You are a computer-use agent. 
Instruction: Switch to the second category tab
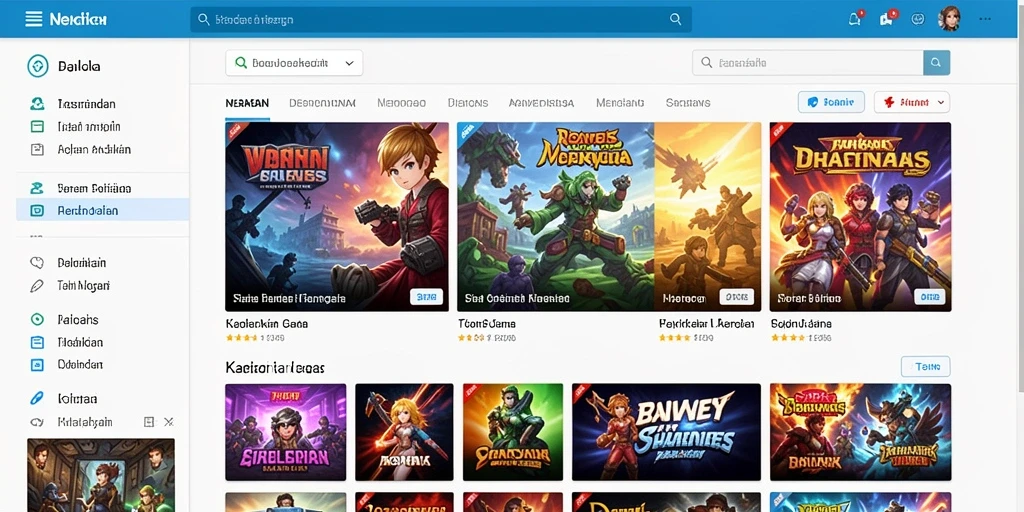[323, 103]
